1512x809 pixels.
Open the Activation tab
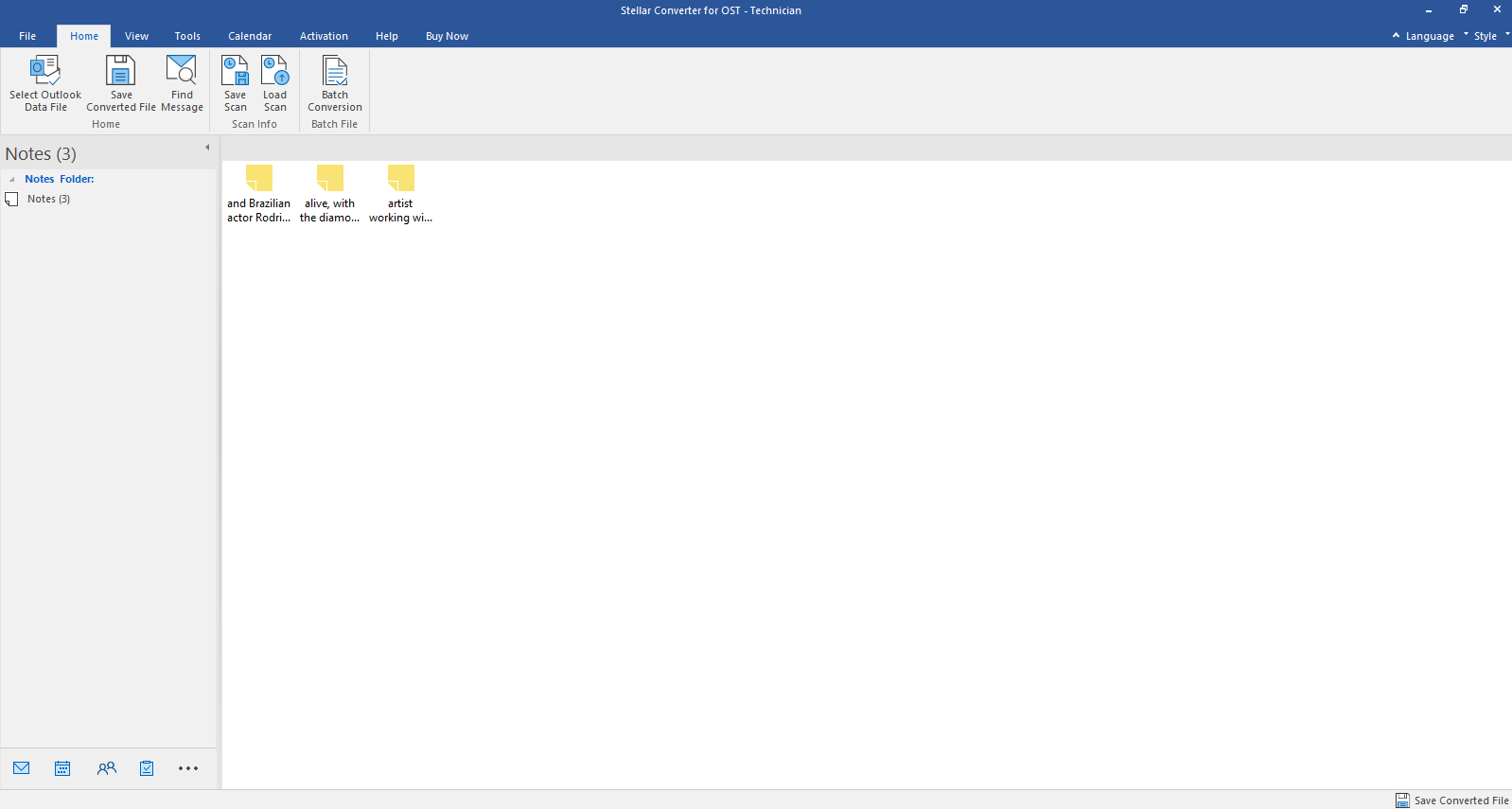pos(324,36)
